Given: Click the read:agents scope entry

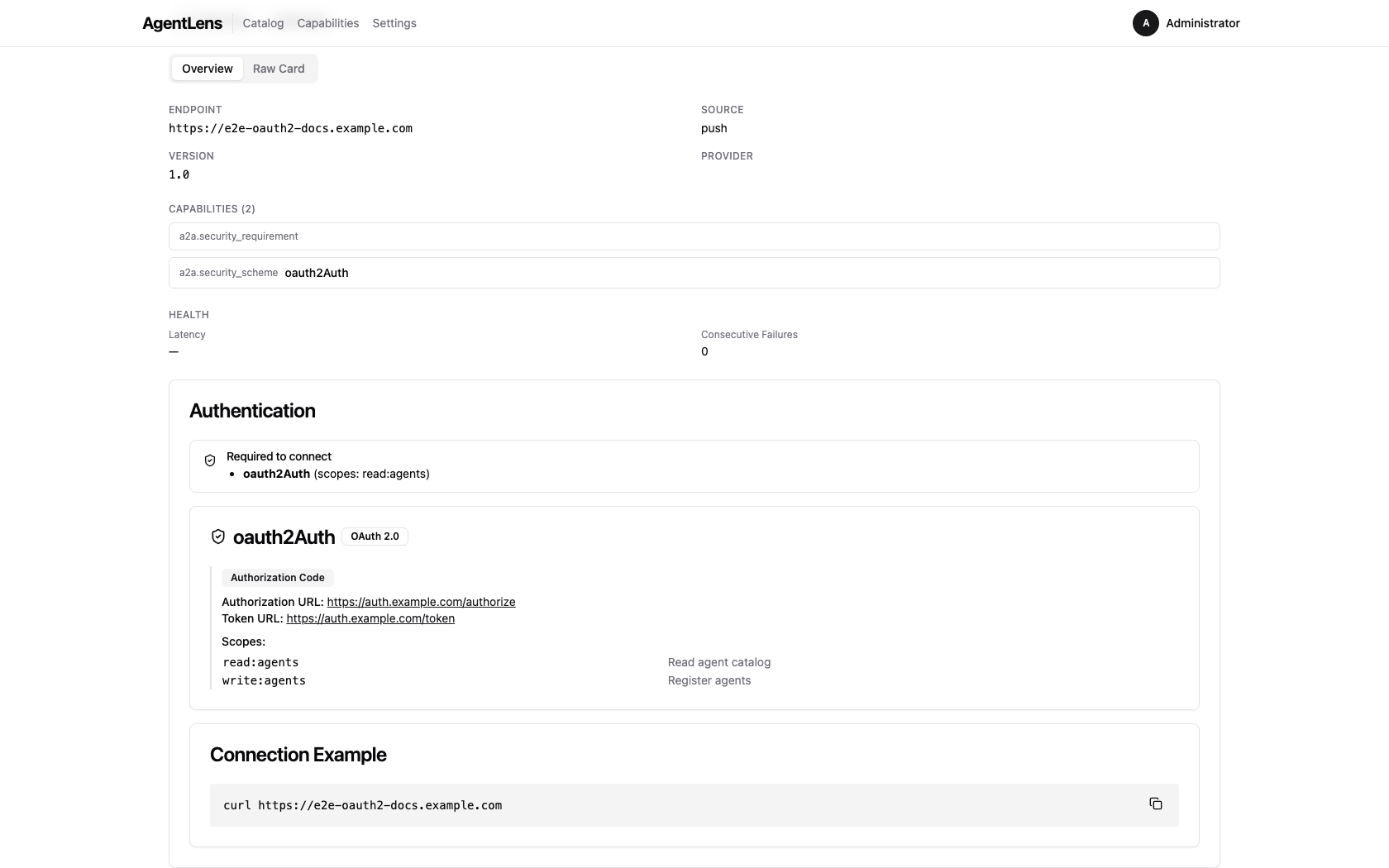Looking at the screenshot, I should click(x=260, y=662).
